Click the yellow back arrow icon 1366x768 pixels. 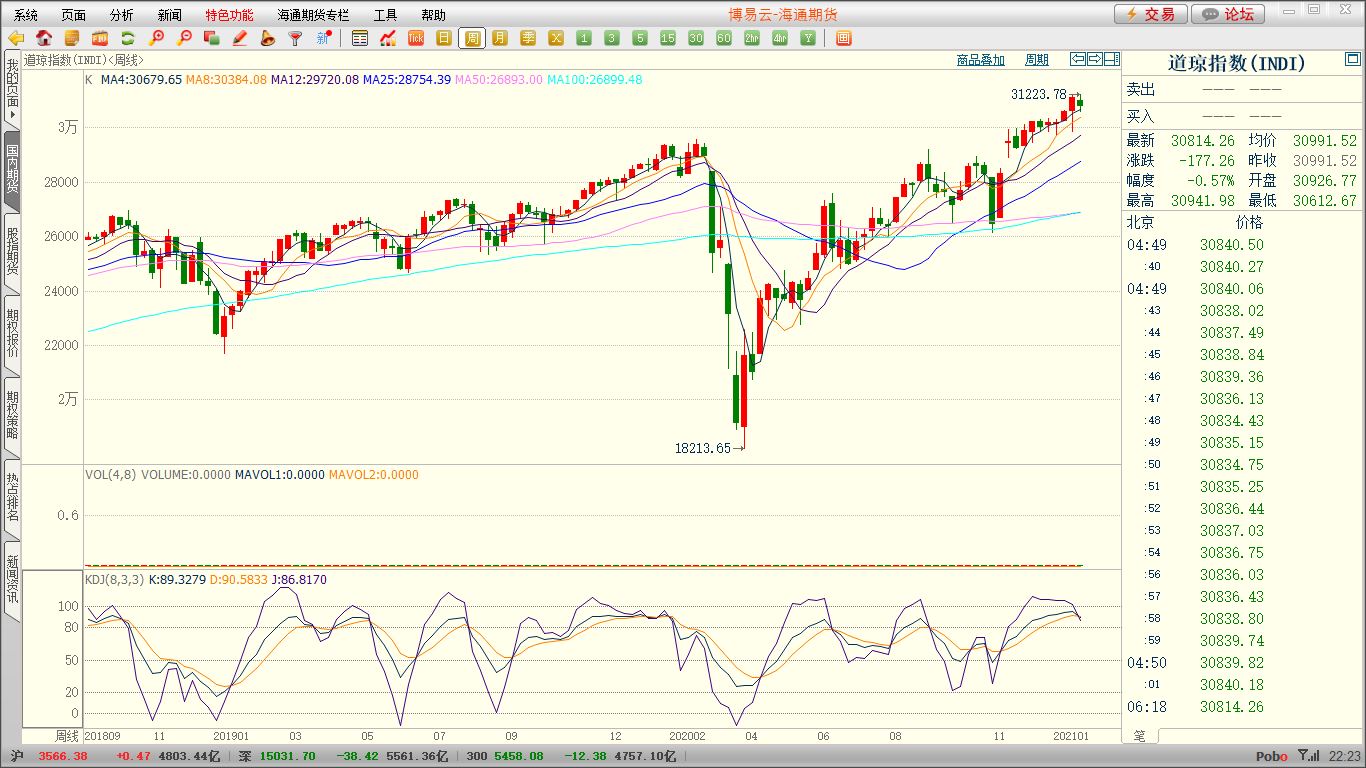16,38
